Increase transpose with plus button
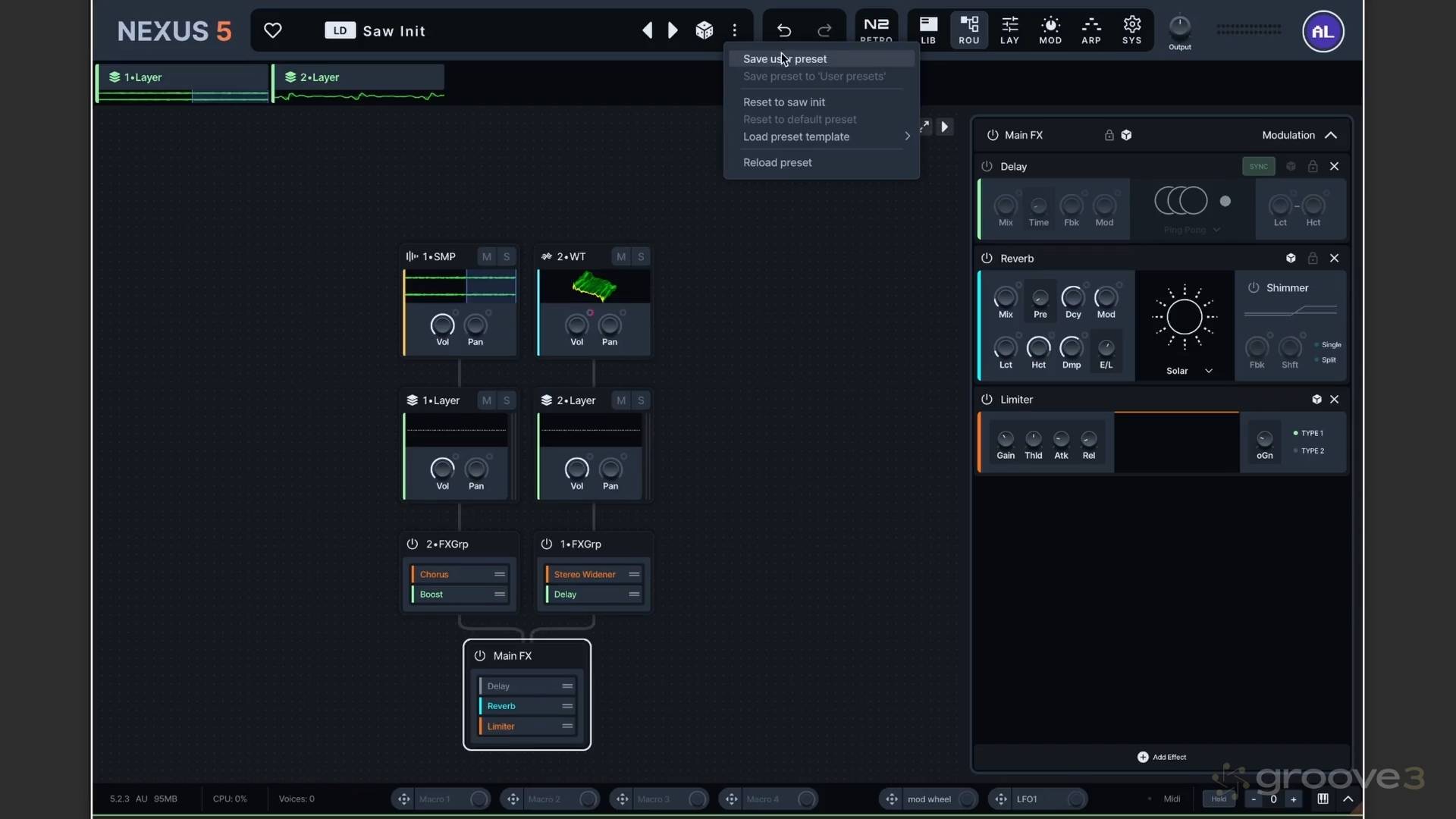This screenshot has width=1456, height=819. point(1294,799)
